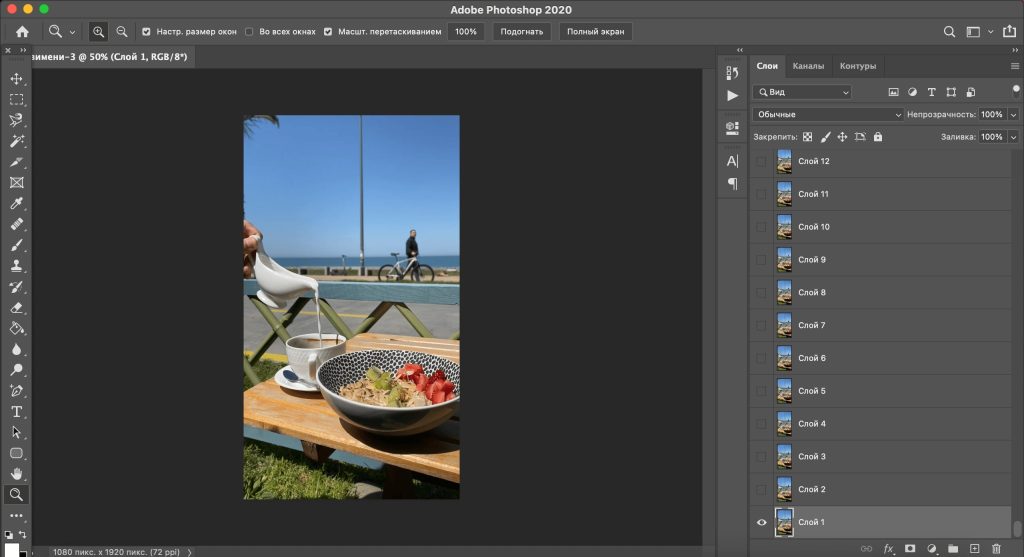Click the Zoom Out magnifier icon
This screenshot has height=557, width=1024.
122,32
